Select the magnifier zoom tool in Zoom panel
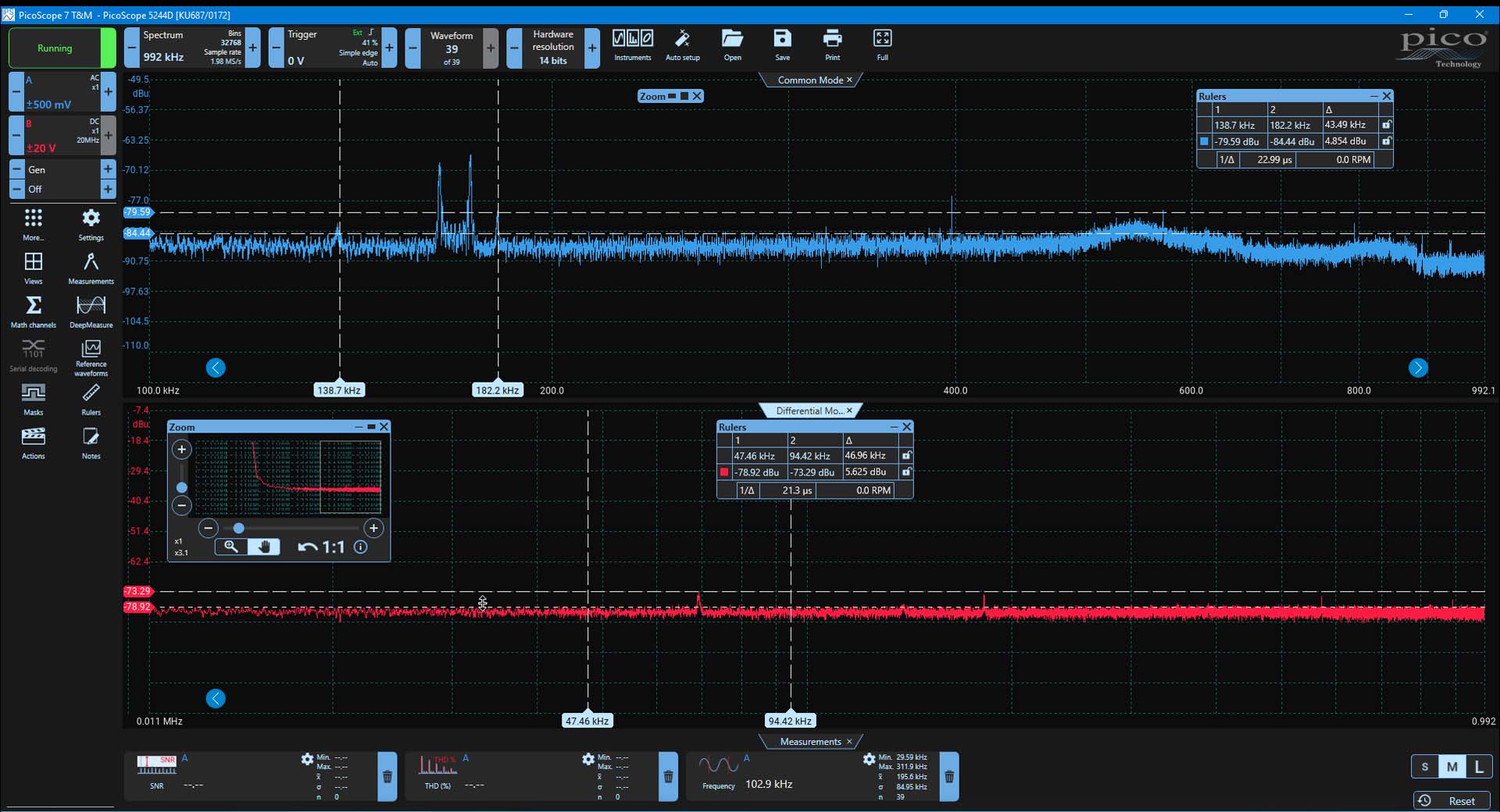The image size is (1500, 812). pyautogui.click(x=231, y=547)
